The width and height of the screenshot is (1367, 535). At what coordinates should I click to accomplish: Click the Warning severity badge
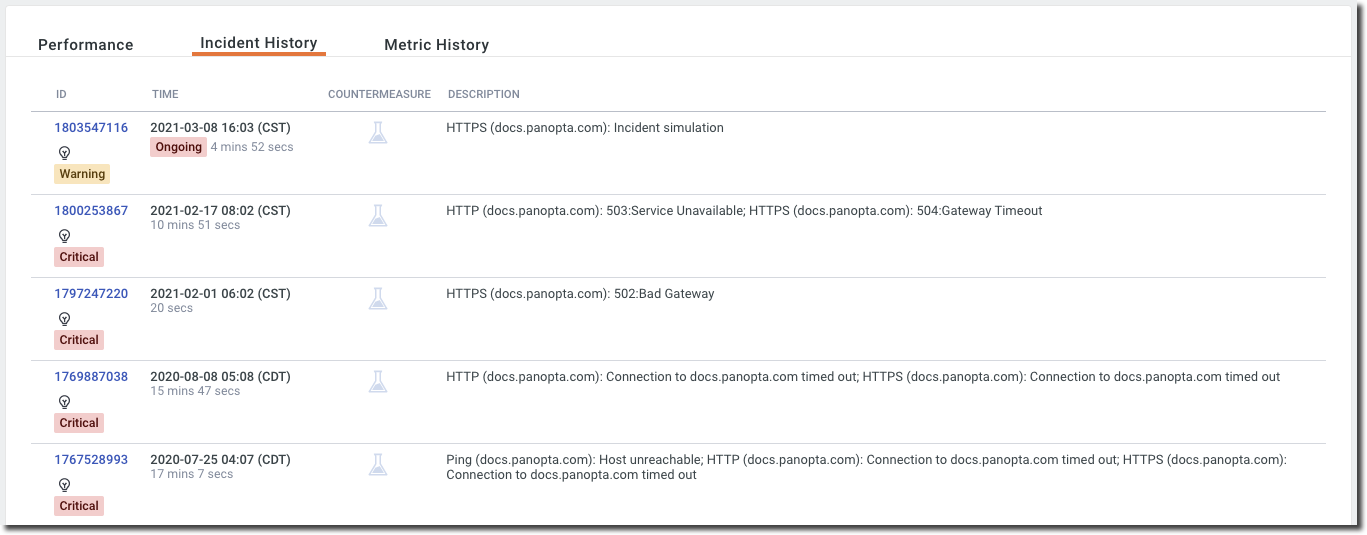click(82, 174)
